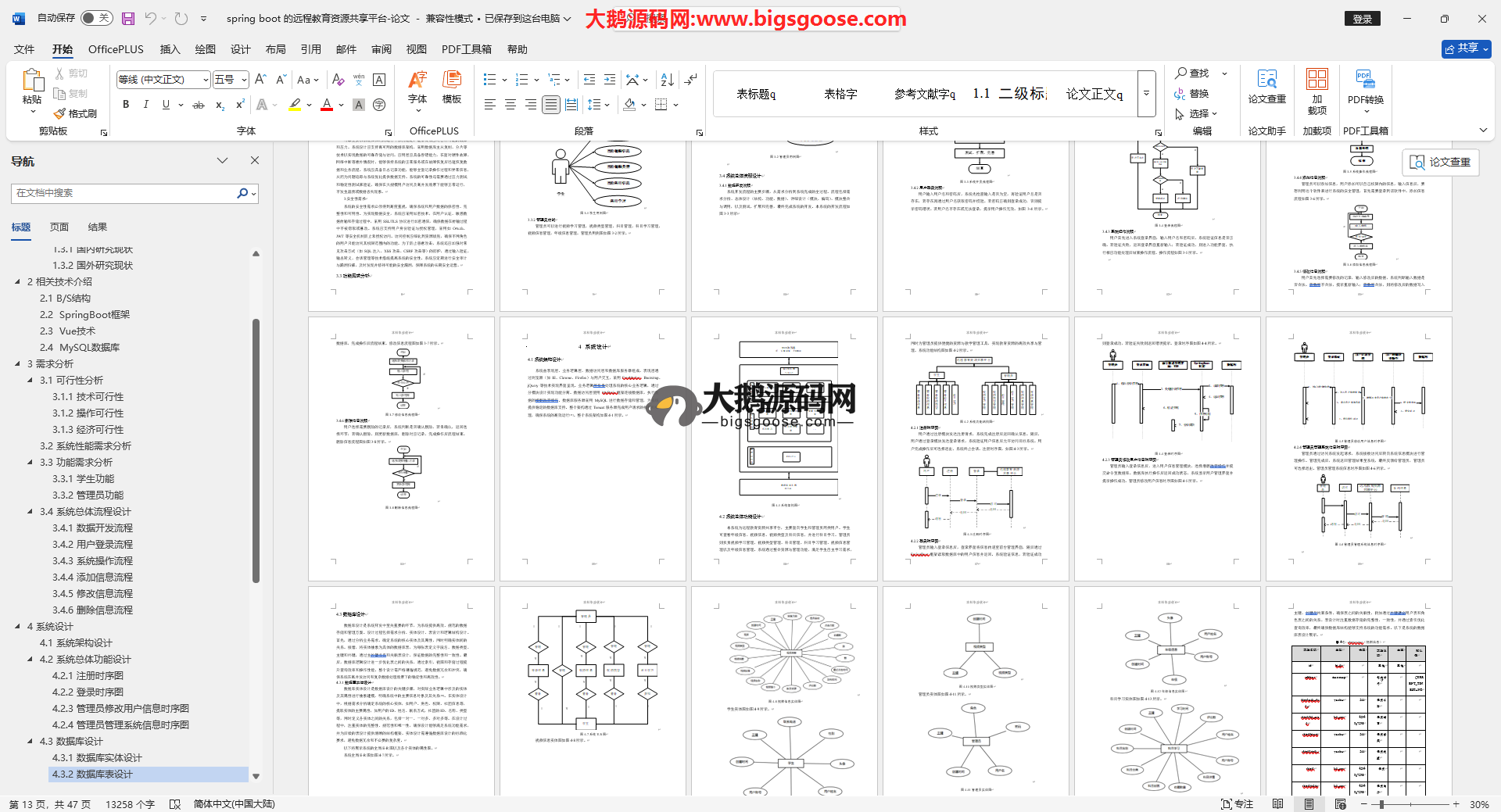
Task: Open the 引用 (References) ribbon tab
Action: 310,49
